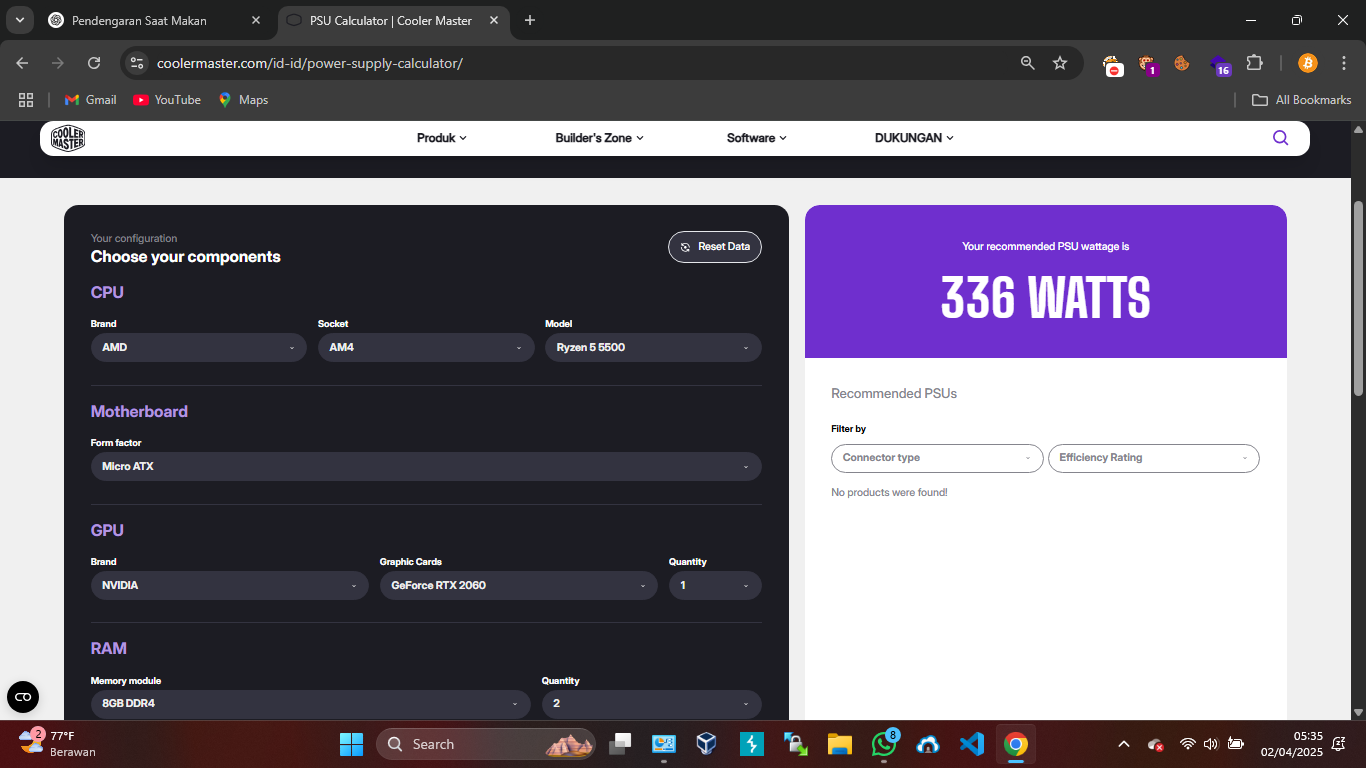
Task: Open the notification bell in the system tray
Action: 1338,744
